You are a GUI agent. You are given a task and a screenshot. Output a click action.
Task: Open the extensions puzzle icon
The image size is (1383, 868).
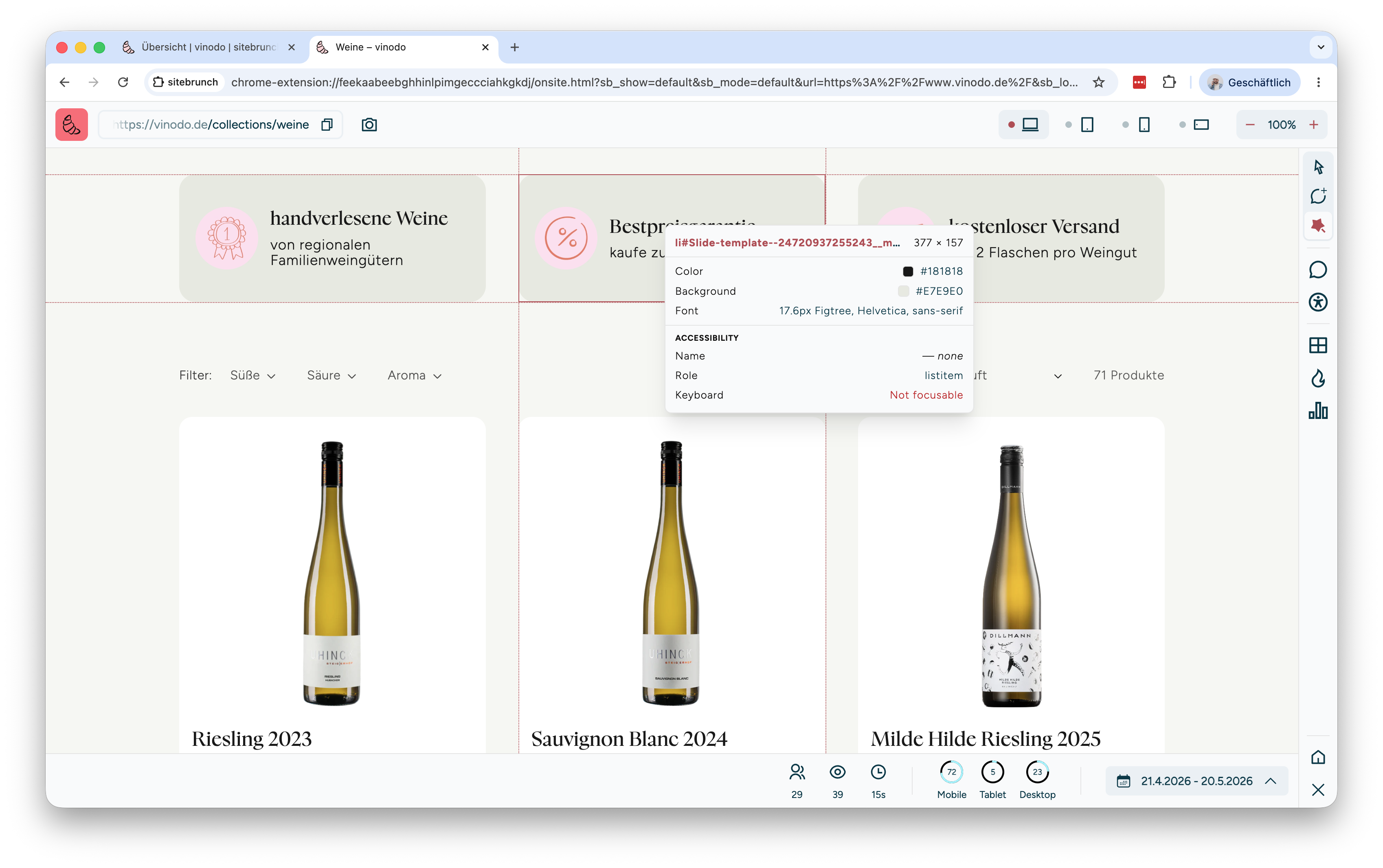click(1169, 82)
